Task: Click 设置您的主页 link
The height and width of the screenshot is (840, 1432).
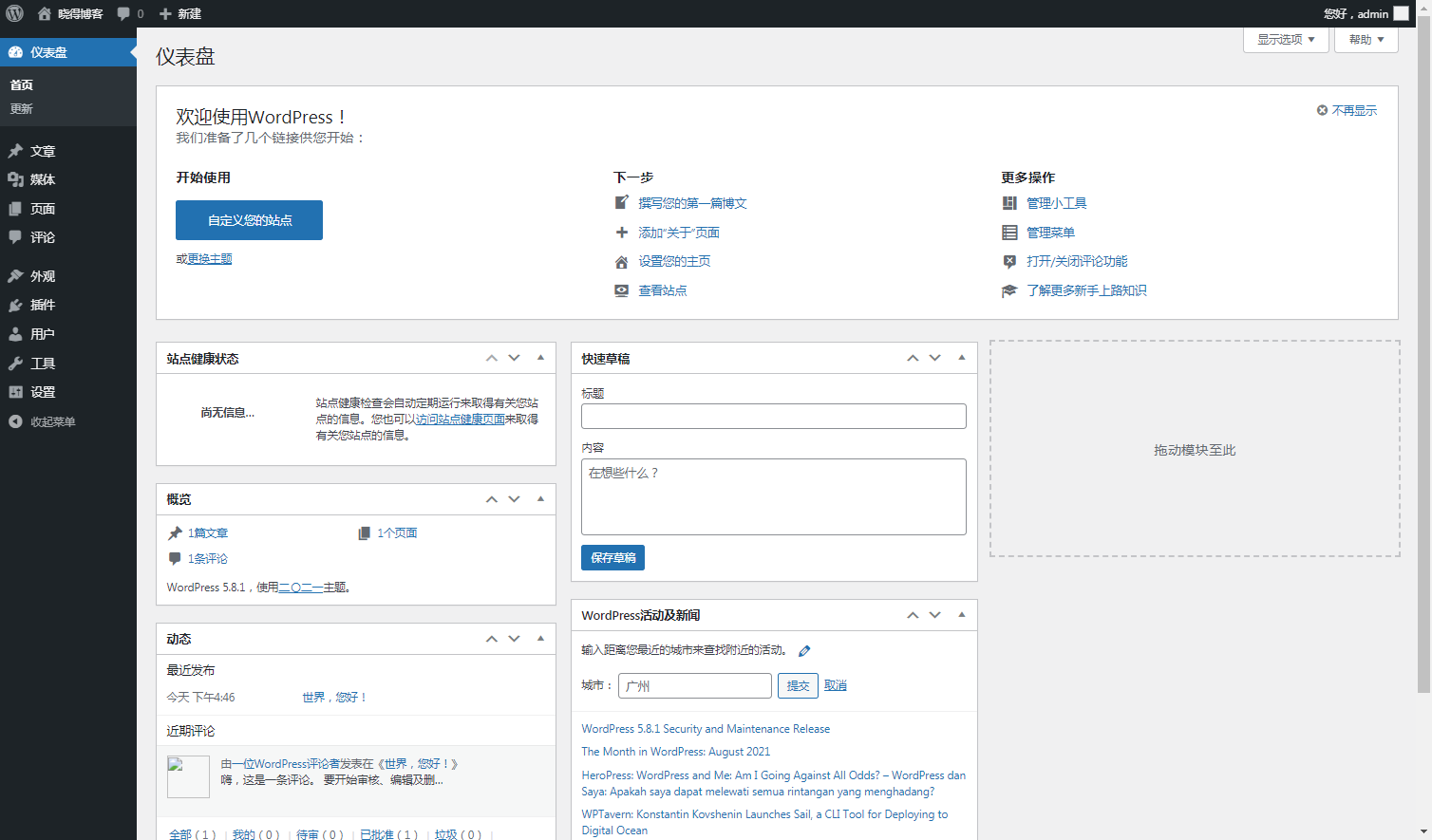Action: 674,261
